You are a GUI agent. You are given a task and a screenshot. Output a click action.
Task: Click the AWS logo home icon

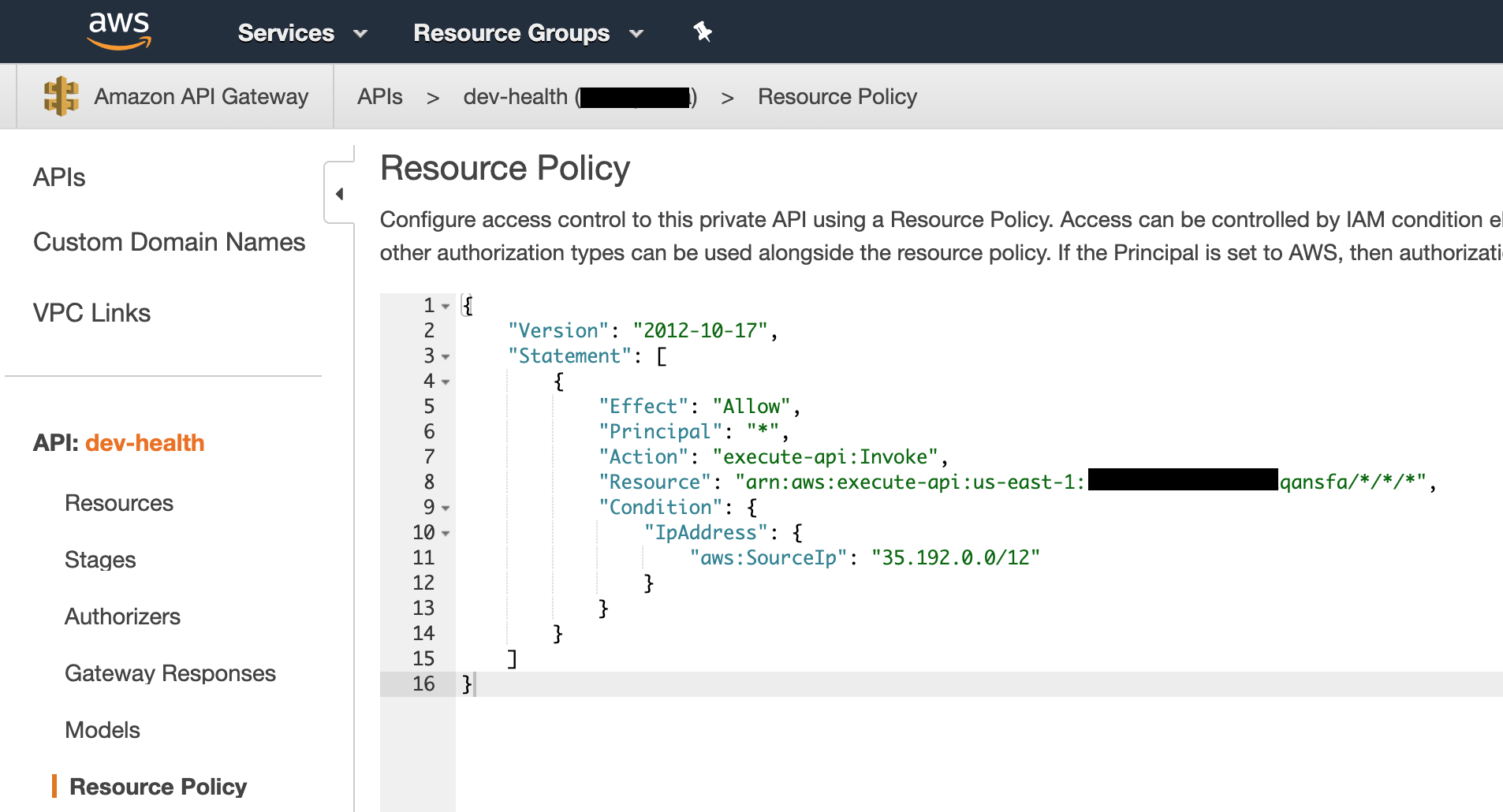click(x=119, y=32)
